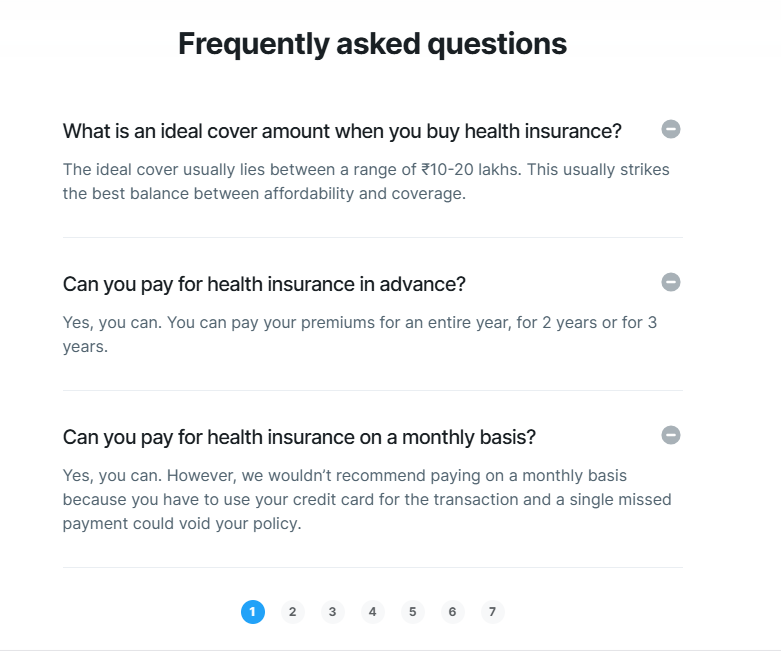781x651 pixels.
Task: Click divider below the advance payment answer
Action: (373, 391)
